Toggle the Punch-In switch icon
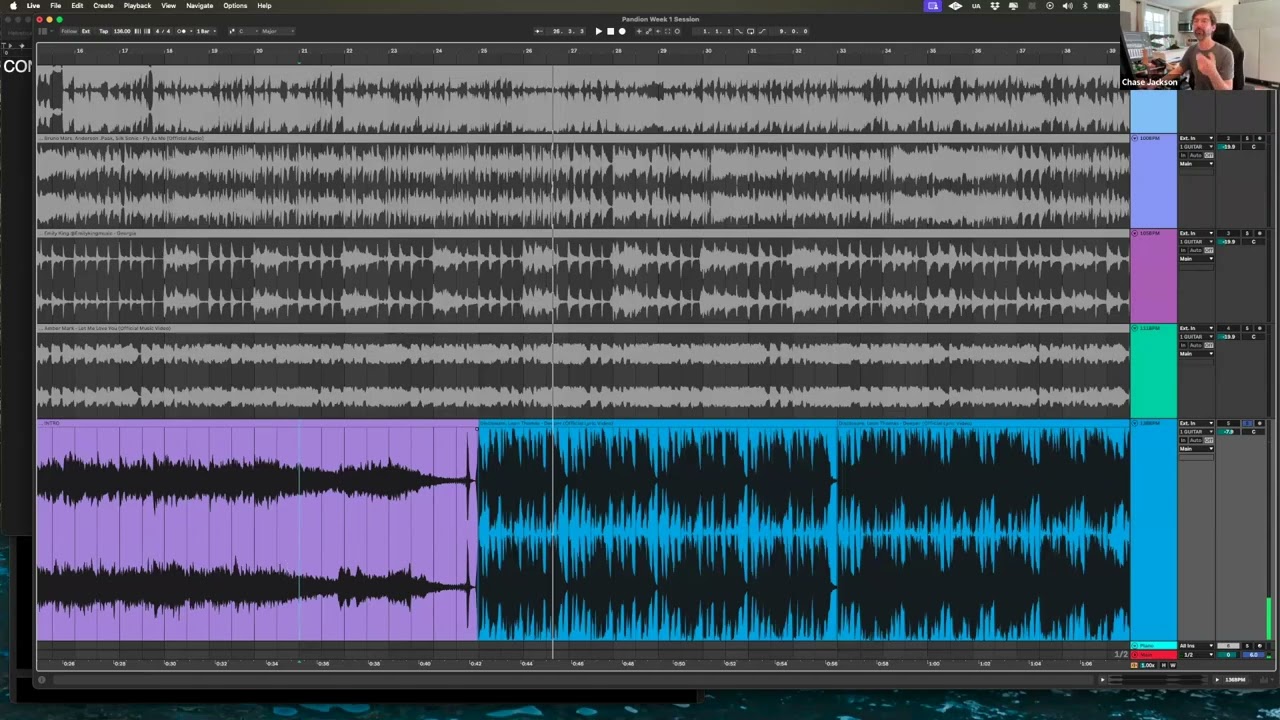This screenshot has width=1280, height=720. coord(739,31)
